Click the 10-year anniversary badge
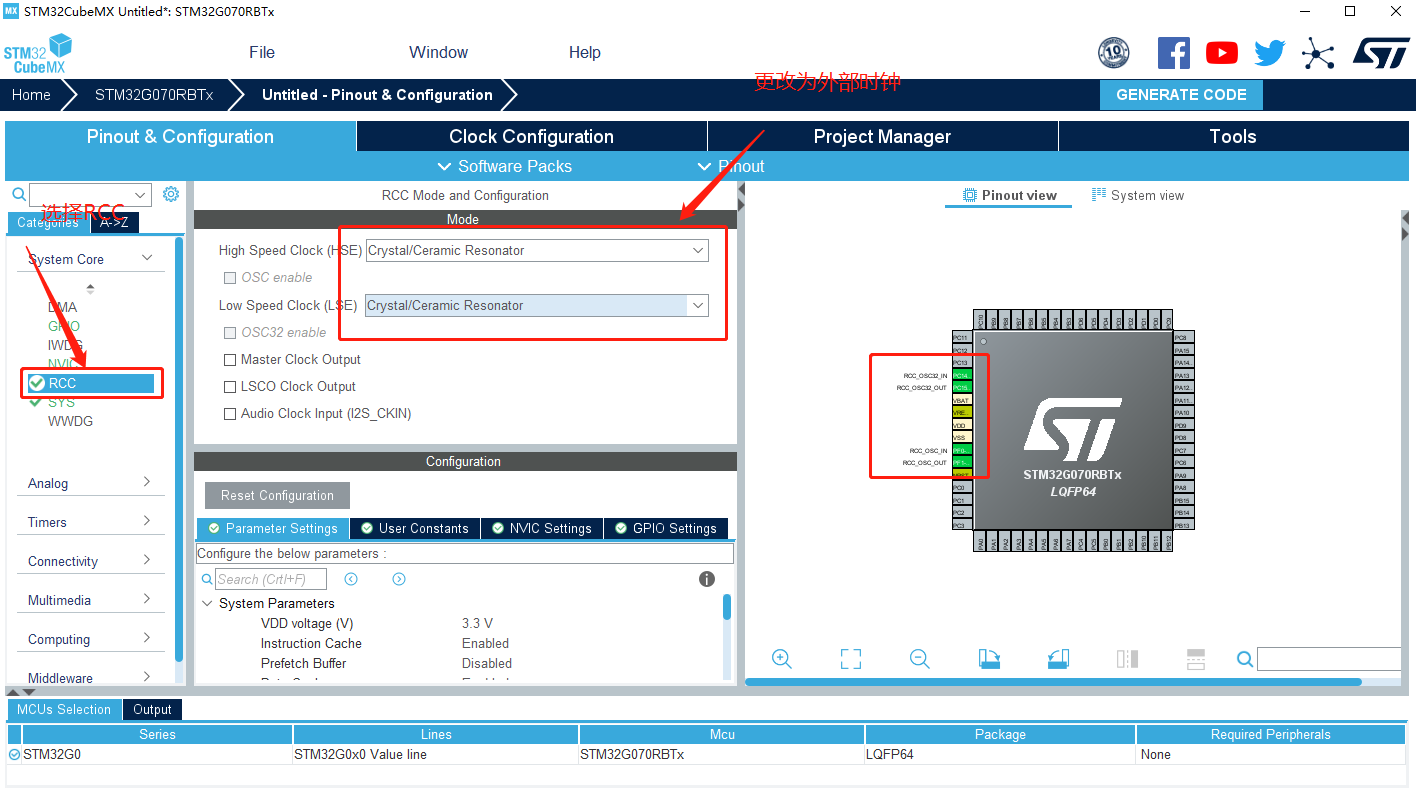The image size is (1416, 798). (1114, 53)
